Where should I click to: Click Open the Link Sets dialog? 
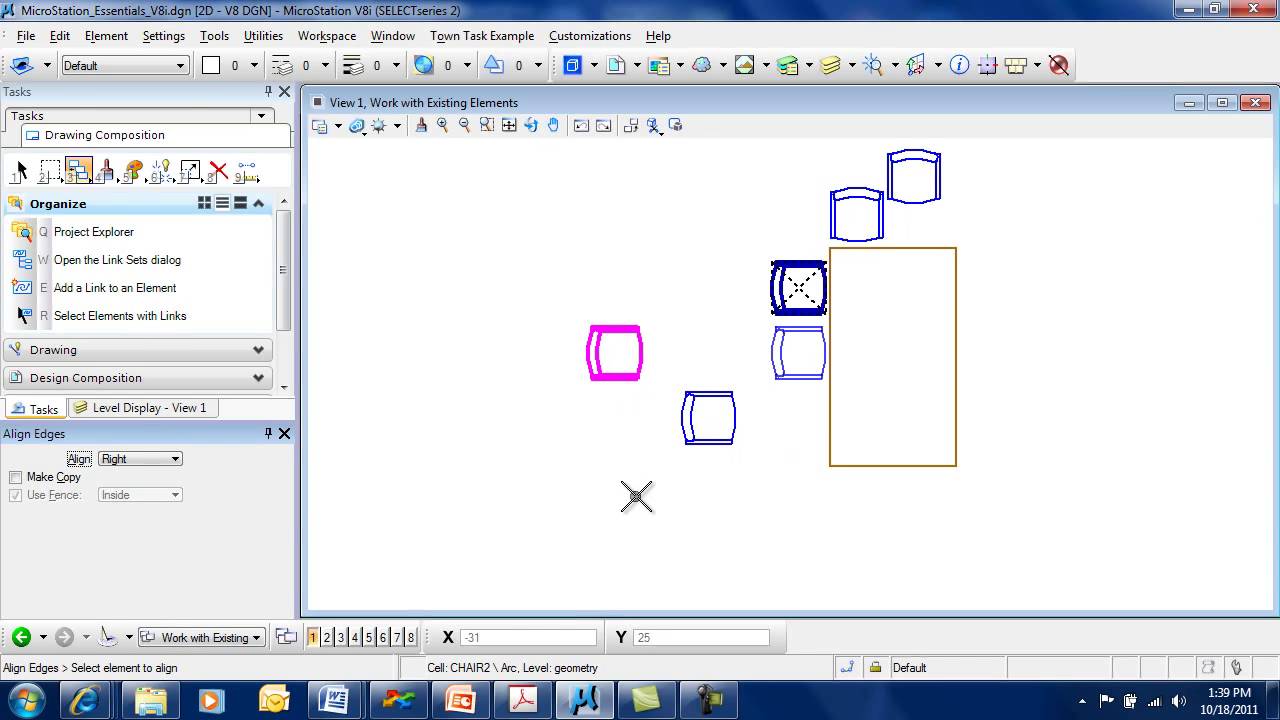[x=117, y=260]
